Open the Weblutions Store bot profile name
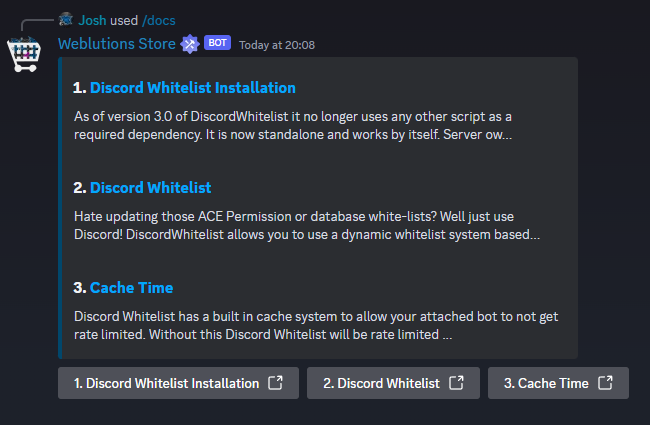650x425 pixels. pos(116,44)
